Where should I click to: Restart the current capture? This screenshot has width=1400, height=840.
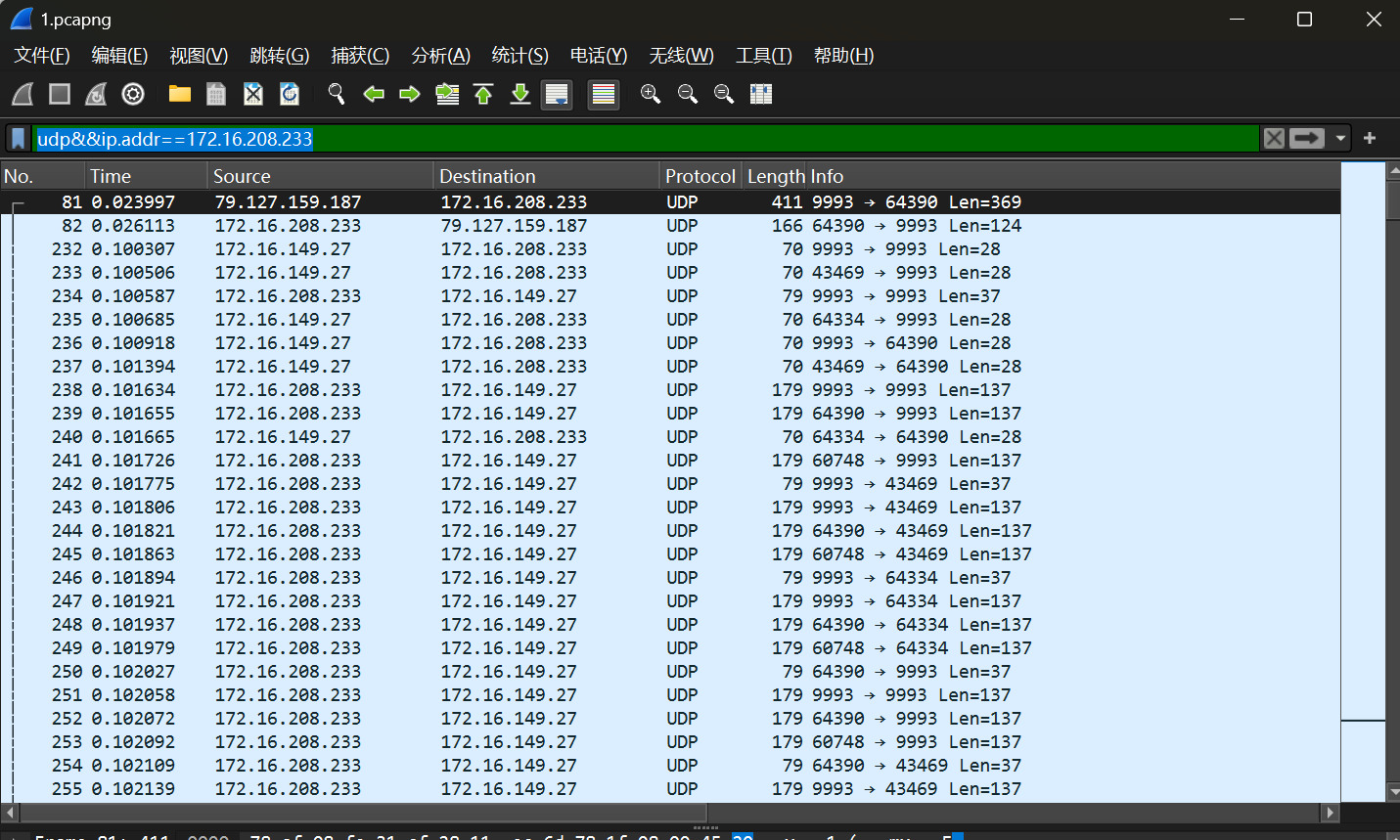tap(96, 94)
